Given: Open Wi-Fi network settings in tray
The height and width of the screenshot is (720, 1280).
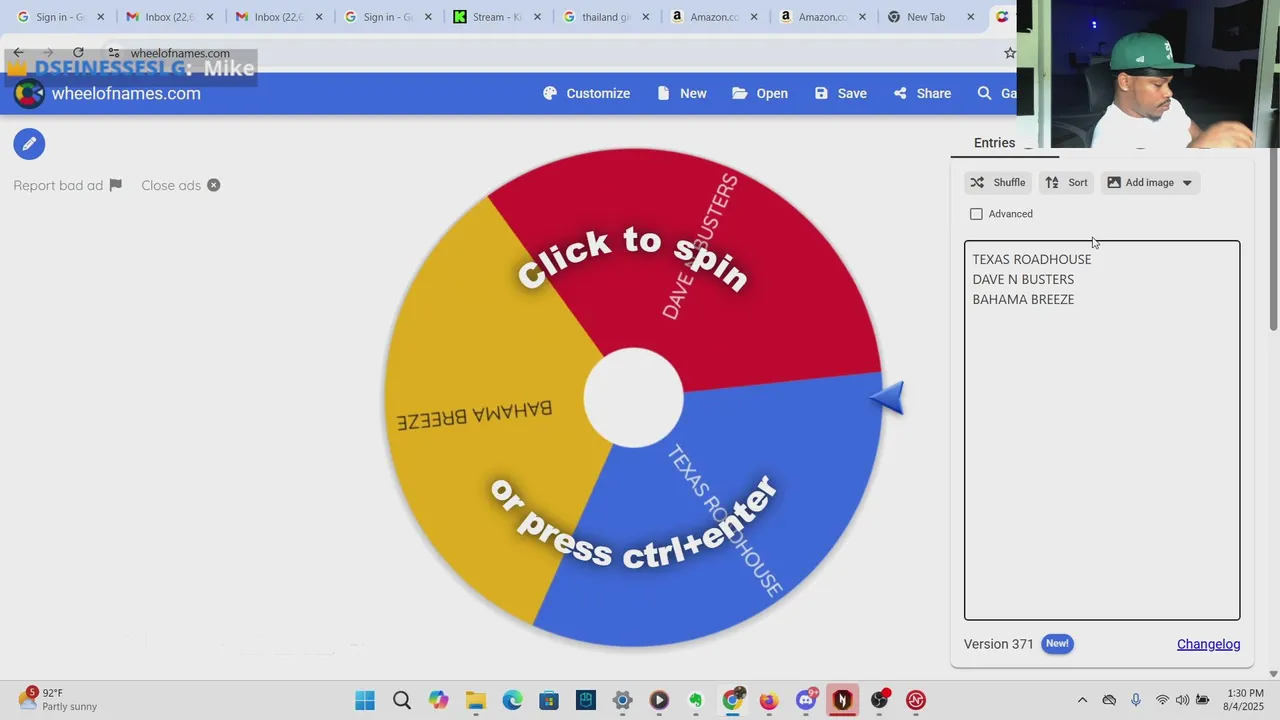Looking at the screenshot, I should tap(1162, 700).
